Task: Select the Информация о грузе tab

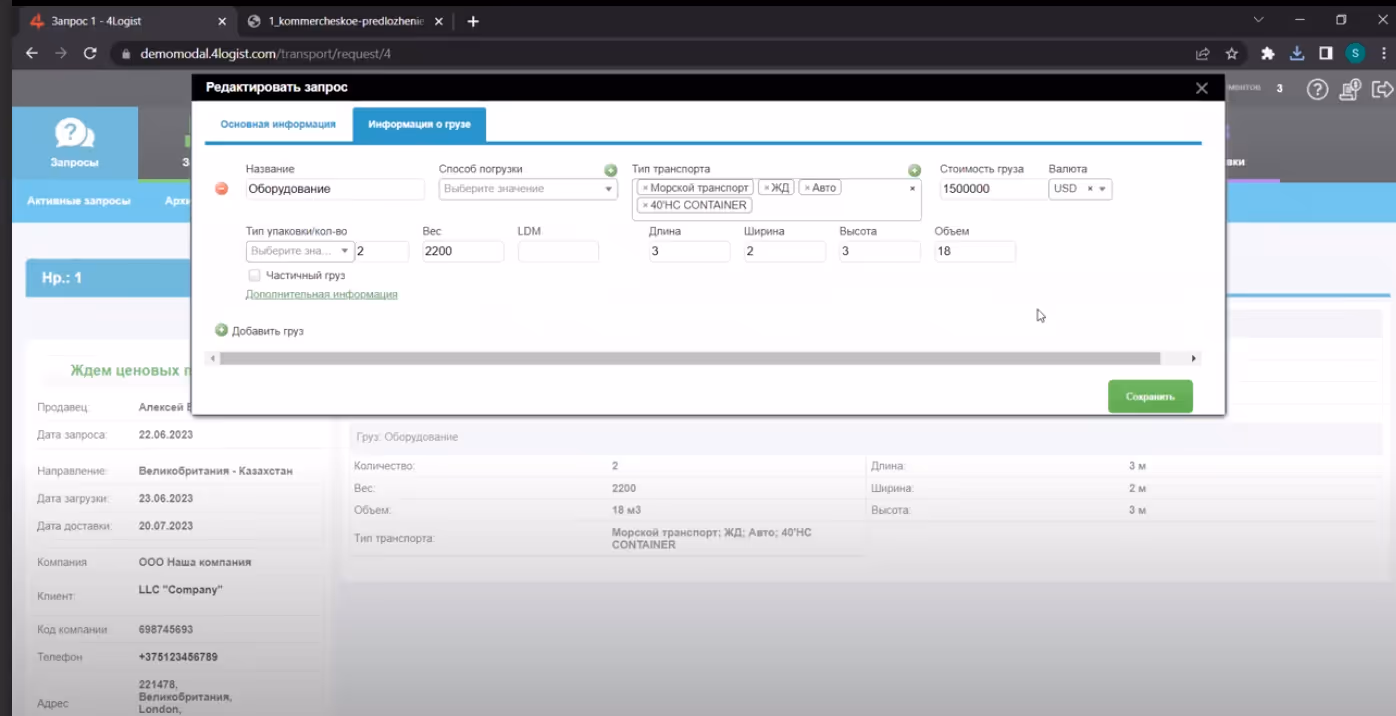Action: (419, 125)
